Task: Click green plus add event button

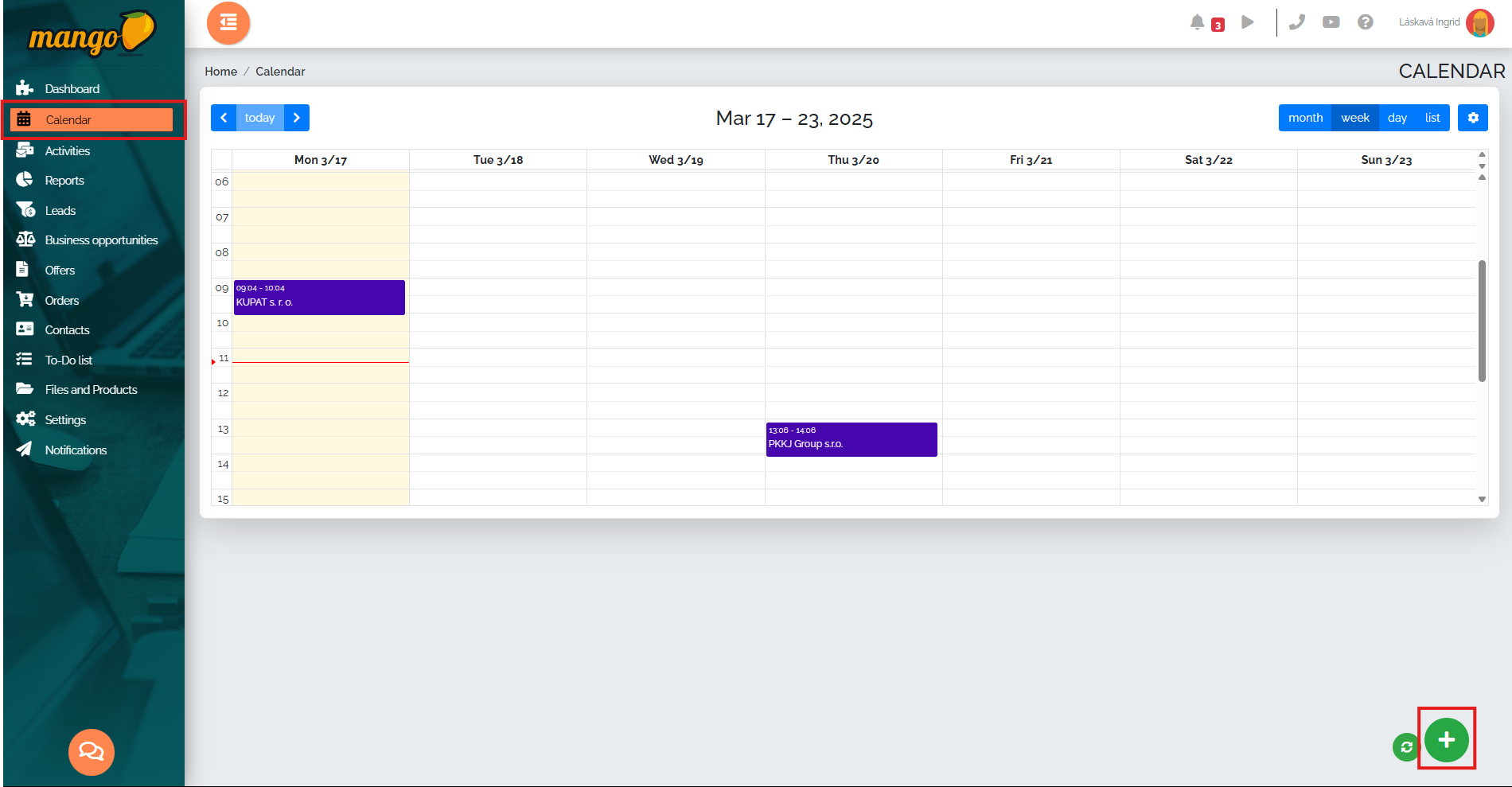Action: pyautogui.click(x=1447, y=740)
